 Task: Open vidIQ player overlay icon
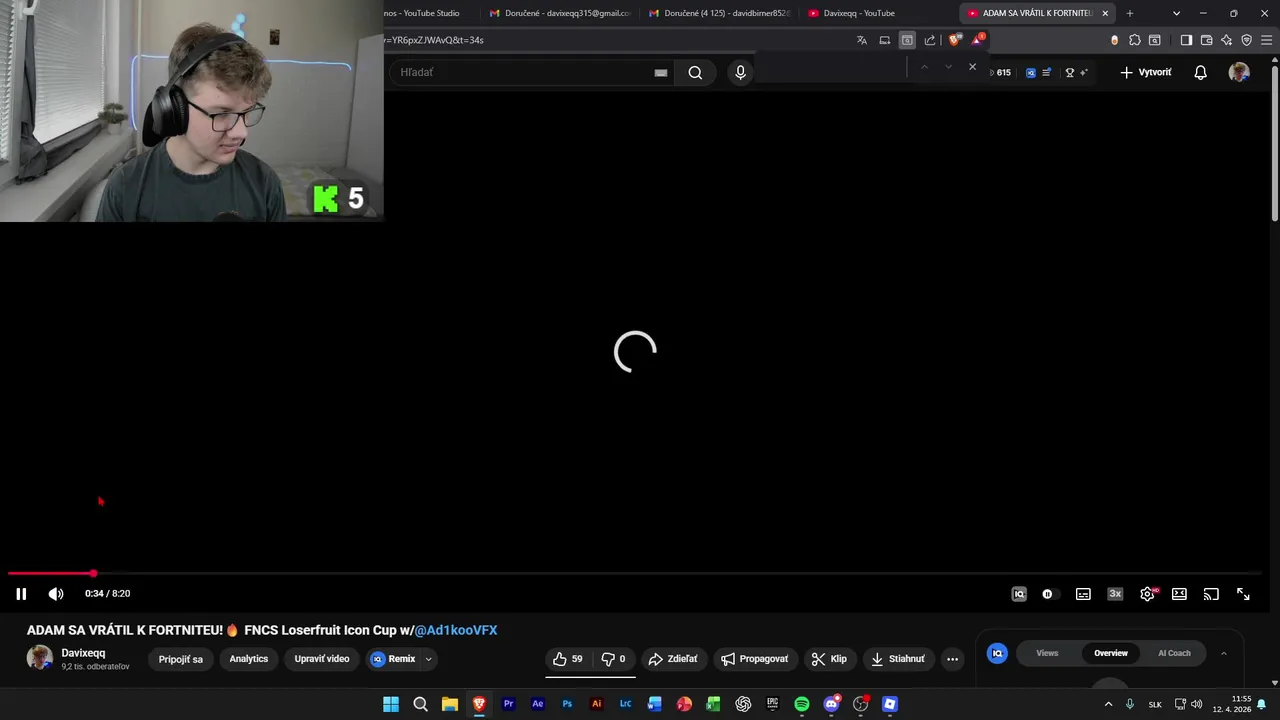coord(1019,594)
